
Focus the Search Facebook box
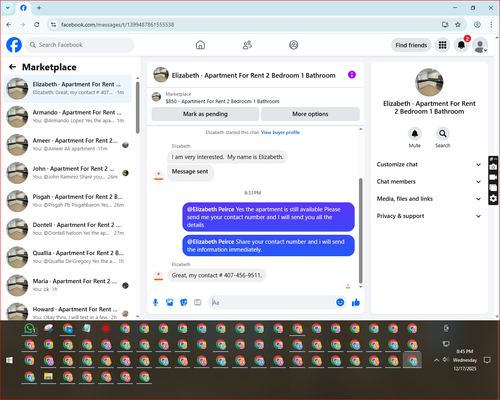click(80, 45)
